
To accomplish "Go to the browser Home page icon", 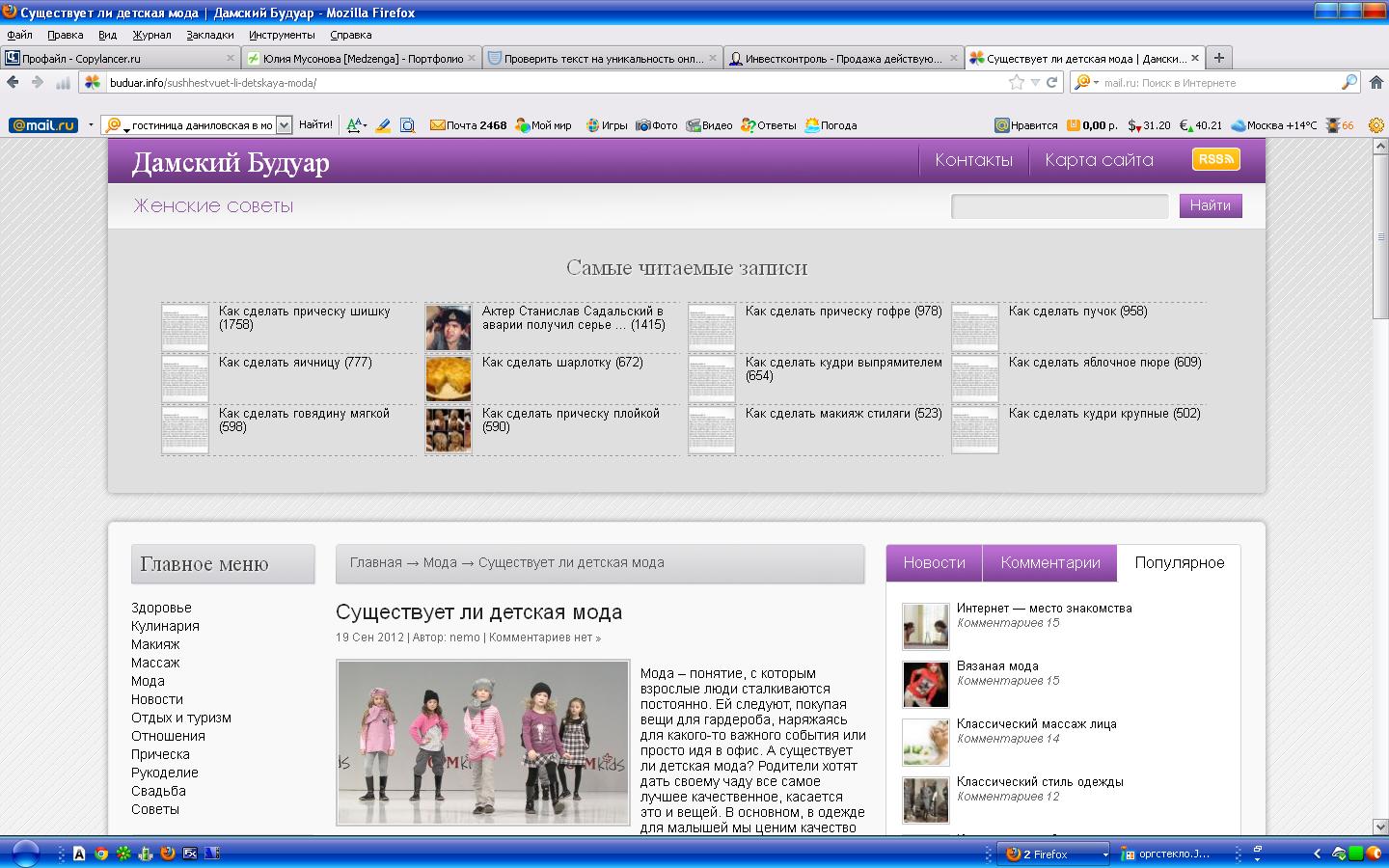I will 1376,83.
